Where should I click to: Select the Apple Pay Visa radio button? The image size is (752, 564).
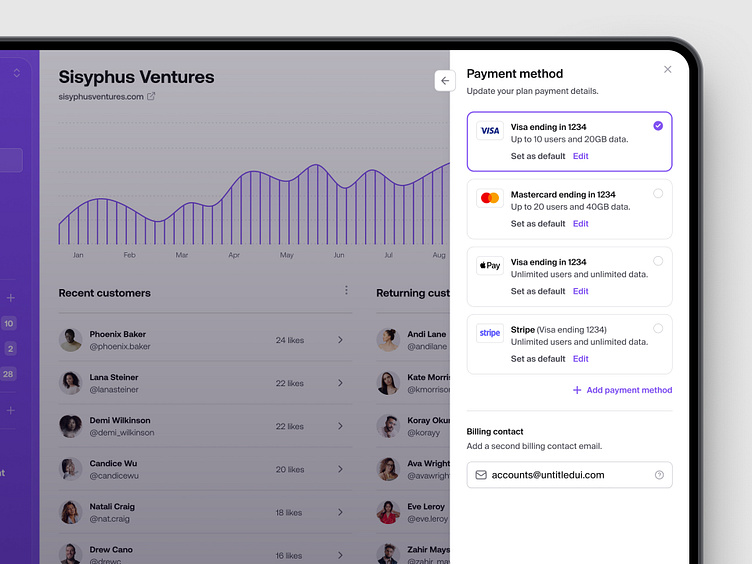coord(658,261)
